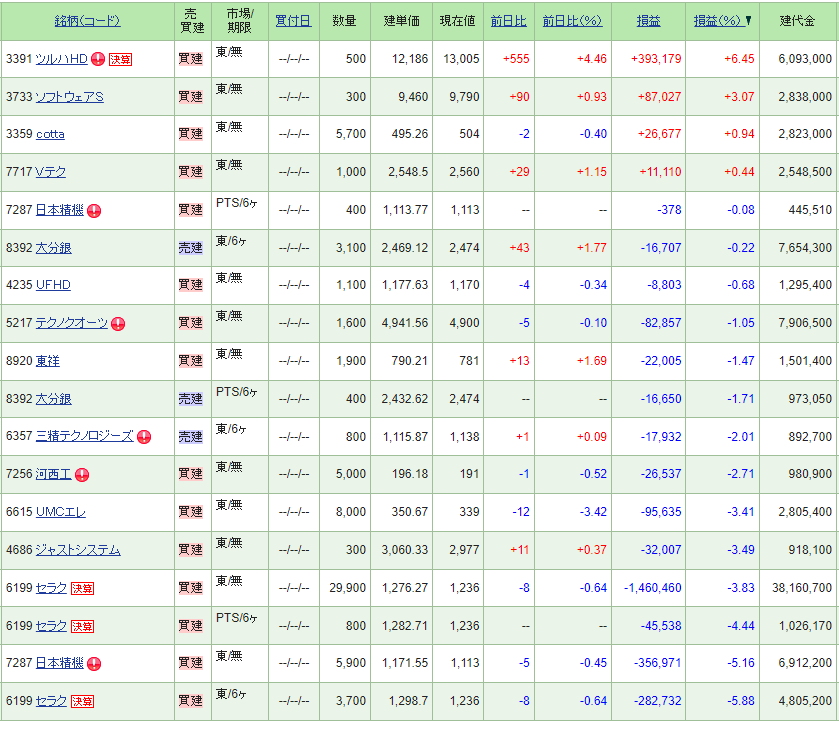Open the UFHD stock link
Screen dimensions: 839x730
pyautogui.click(x=53, y=285)
